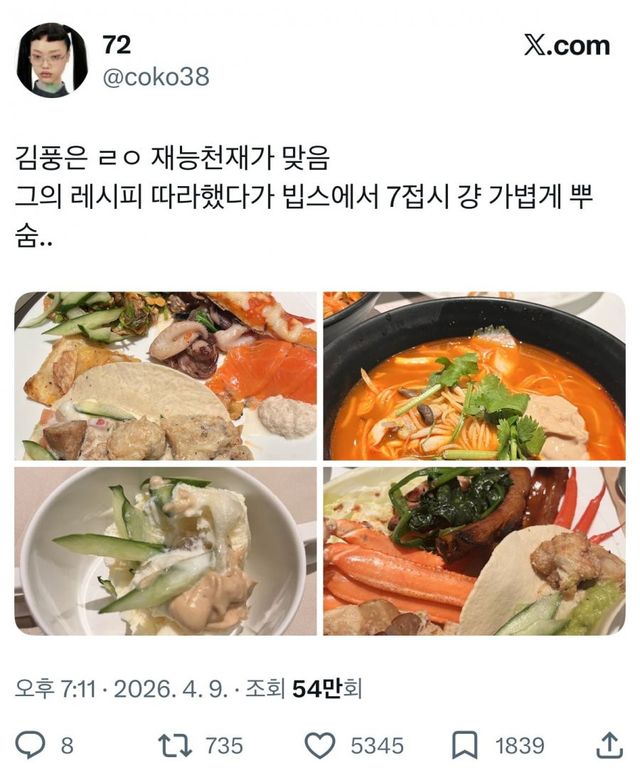Click the X.com logo
Viewport: 640px width, 782px height.
pos(567,45)
